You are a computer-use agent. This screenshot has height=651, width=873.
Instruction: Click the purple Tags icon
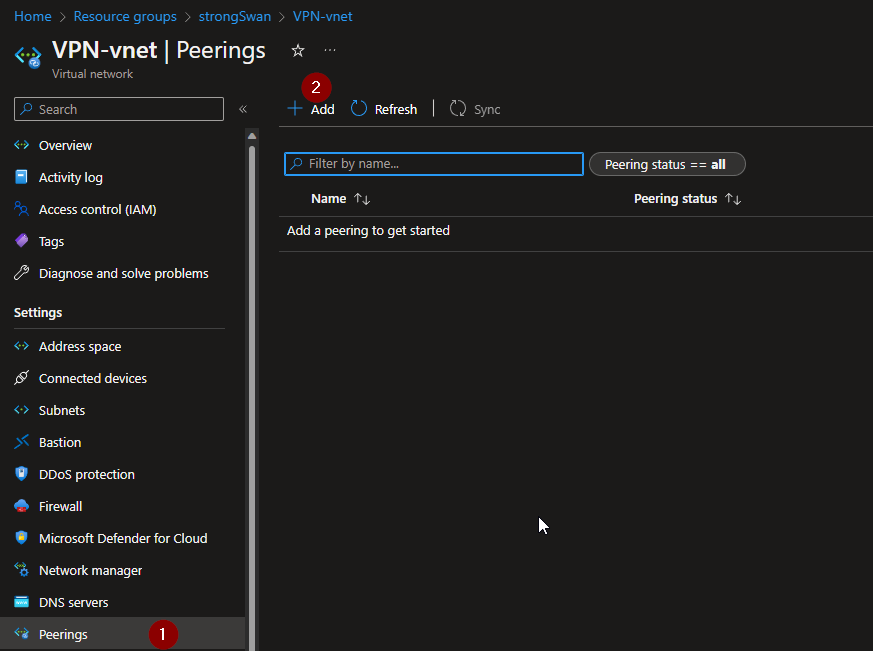point(21,241)
